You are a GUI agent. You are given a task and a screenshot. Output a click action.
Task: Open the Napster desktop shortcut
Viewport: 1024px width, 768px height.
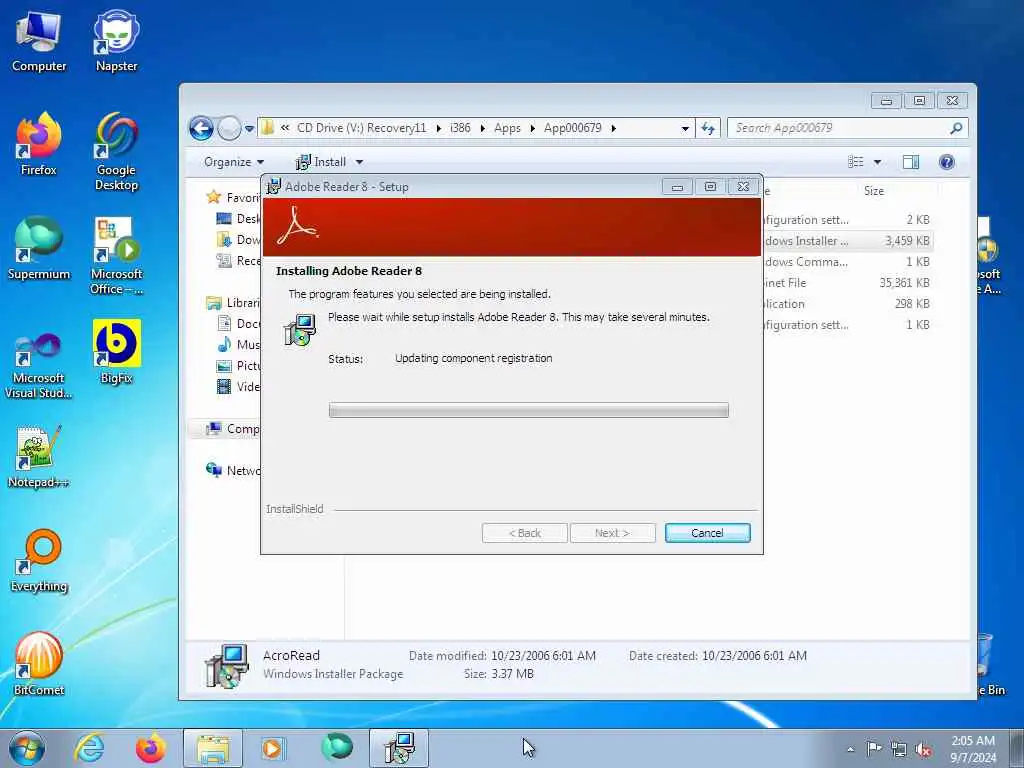coord(116,42)
